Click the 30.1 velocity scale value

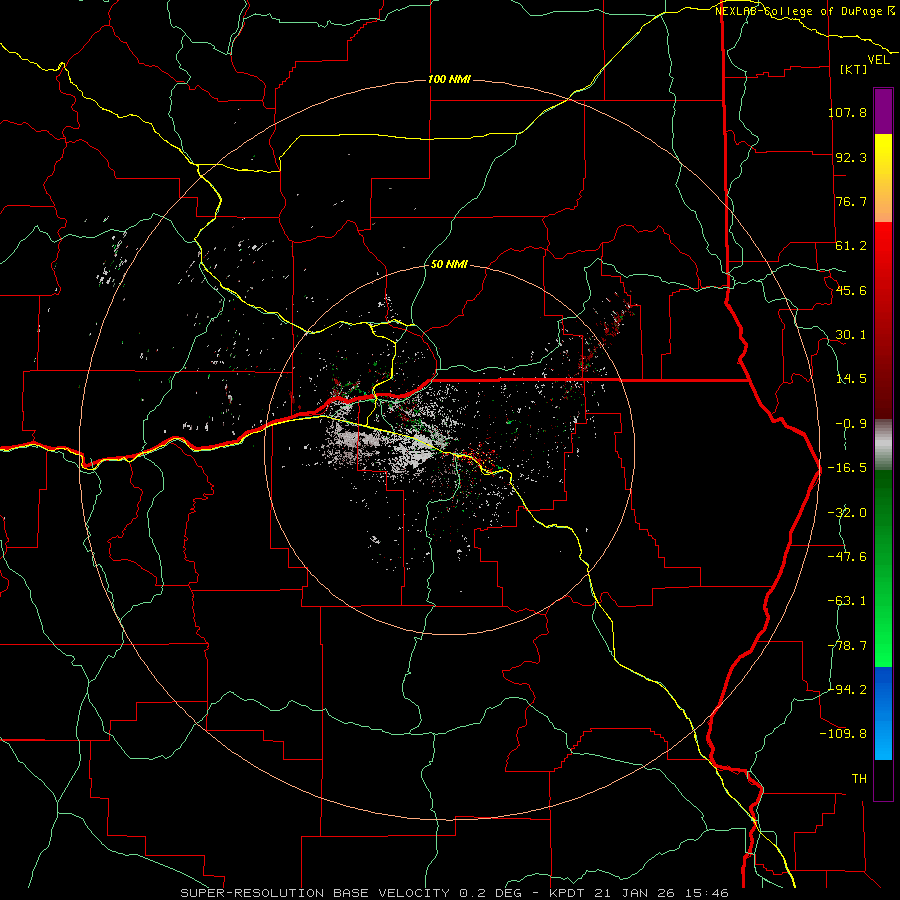point(851,335)
